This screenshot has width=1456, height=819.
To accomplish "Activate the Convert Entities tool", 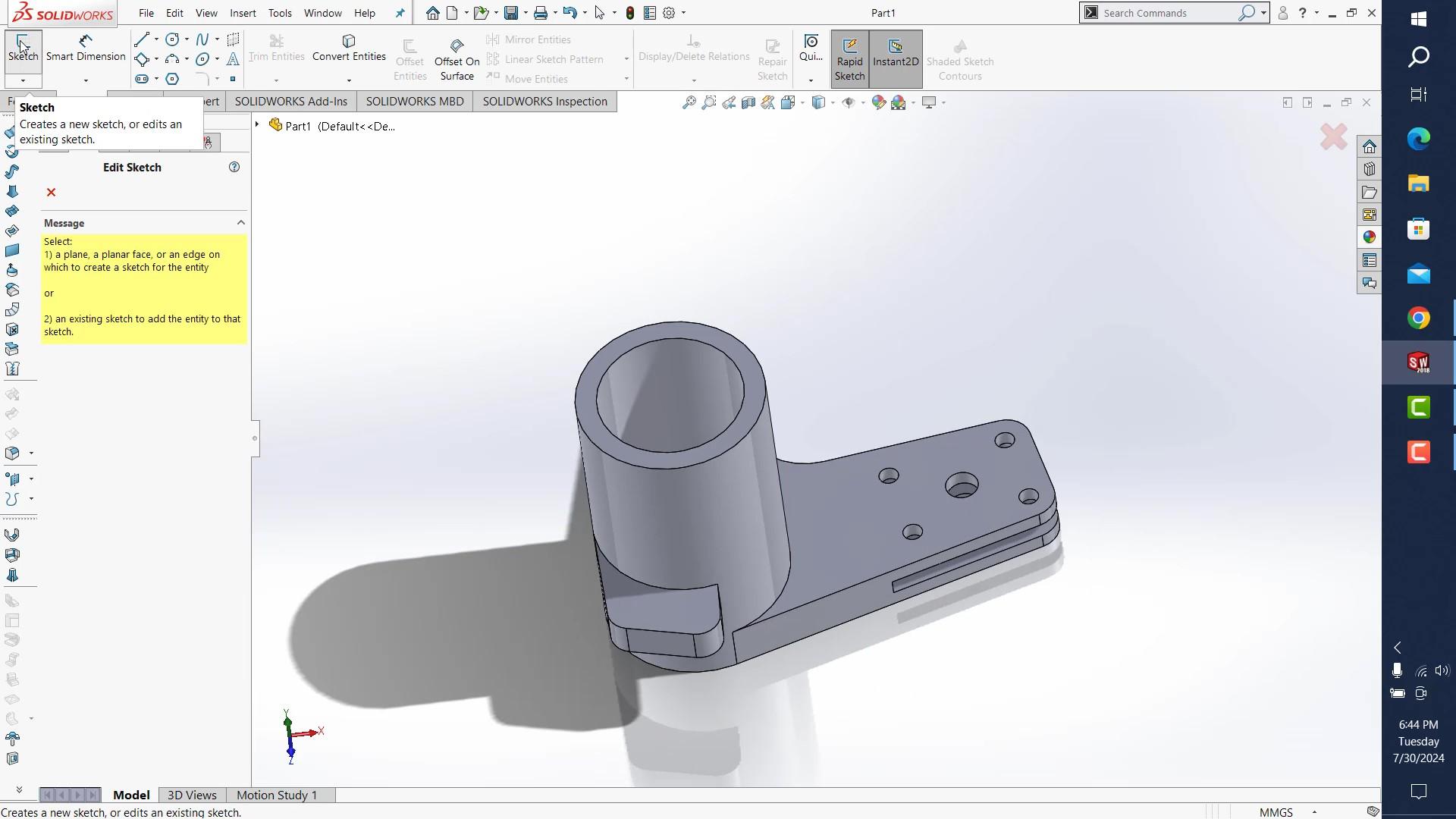I will click(x=348, y=47).
